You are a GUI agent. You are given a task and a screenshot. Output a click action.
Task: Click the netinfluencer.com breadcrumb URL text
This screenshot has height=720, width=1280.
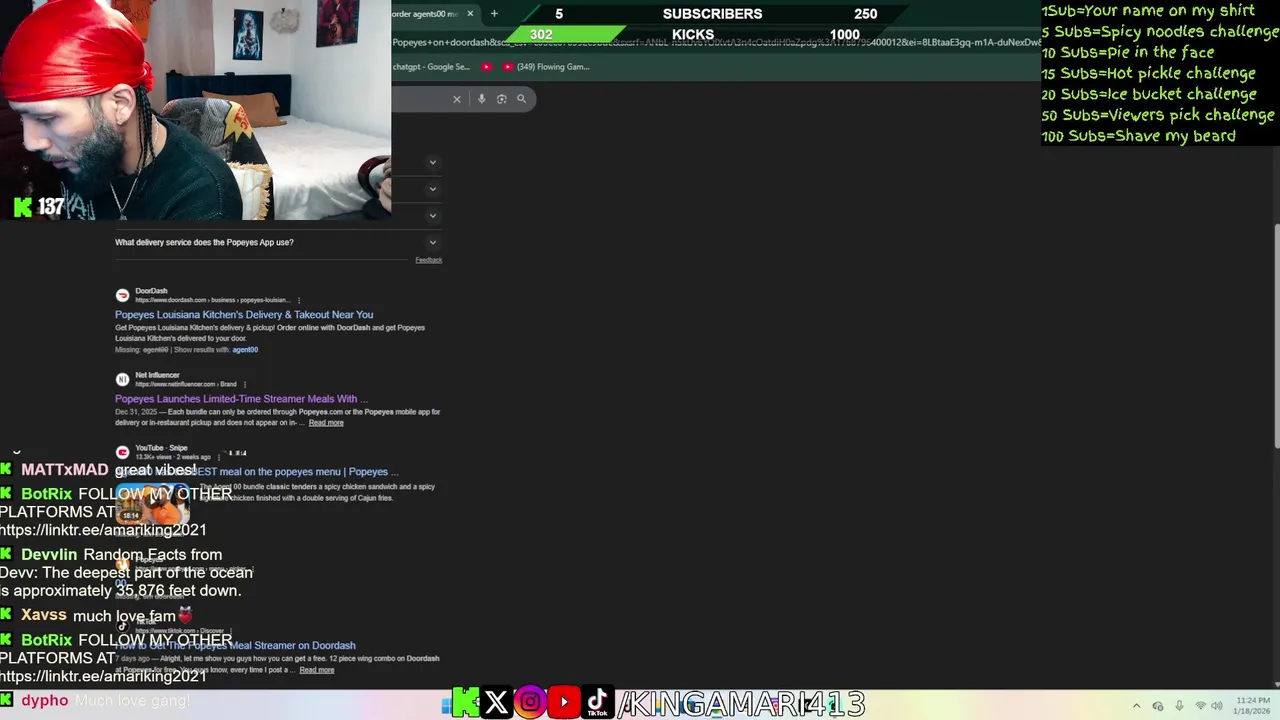point(185,384)
